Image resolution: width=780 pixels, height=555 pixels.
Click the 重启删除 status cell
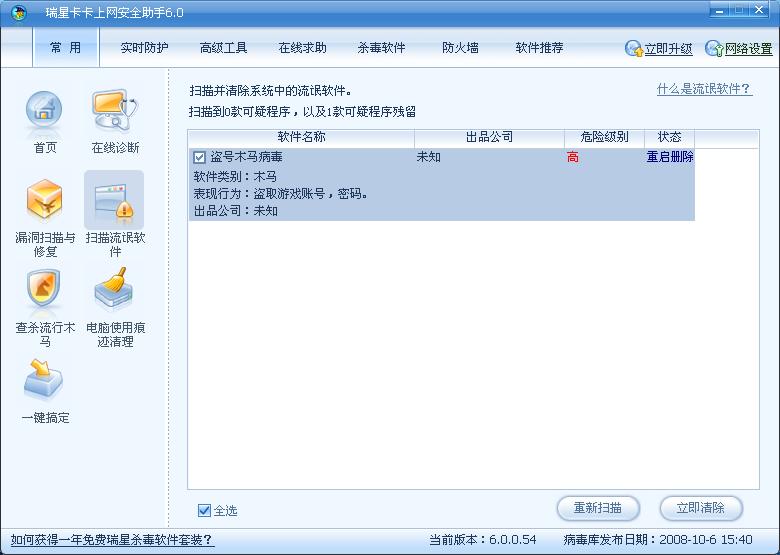(x=670, y=157)
